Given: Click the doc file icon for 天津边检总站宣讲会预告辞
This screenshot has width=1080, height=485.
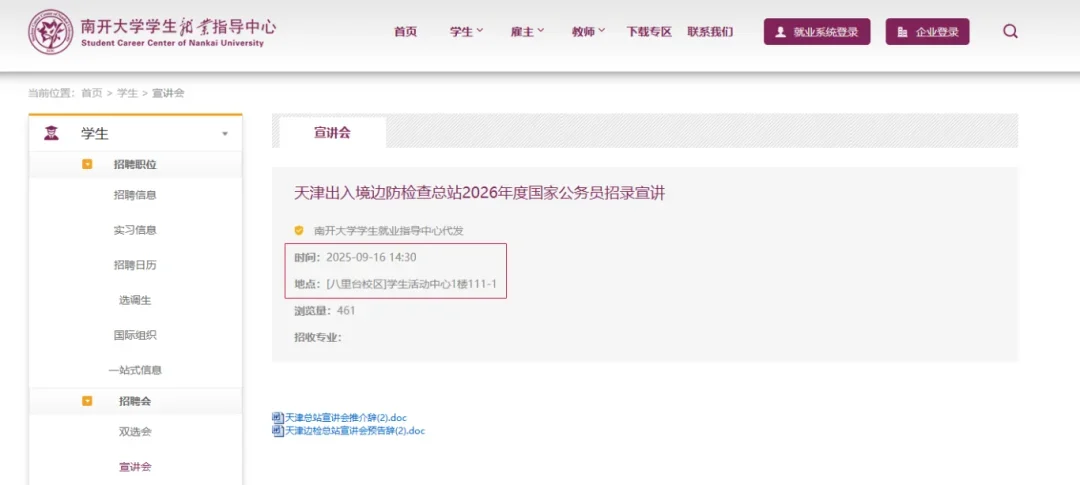Looking at the screenshot, I should point(278,431).
